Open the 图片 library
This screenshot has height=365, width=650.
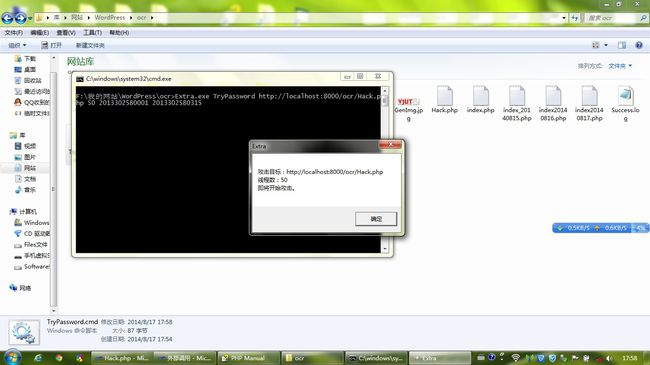tap(26, 157)
